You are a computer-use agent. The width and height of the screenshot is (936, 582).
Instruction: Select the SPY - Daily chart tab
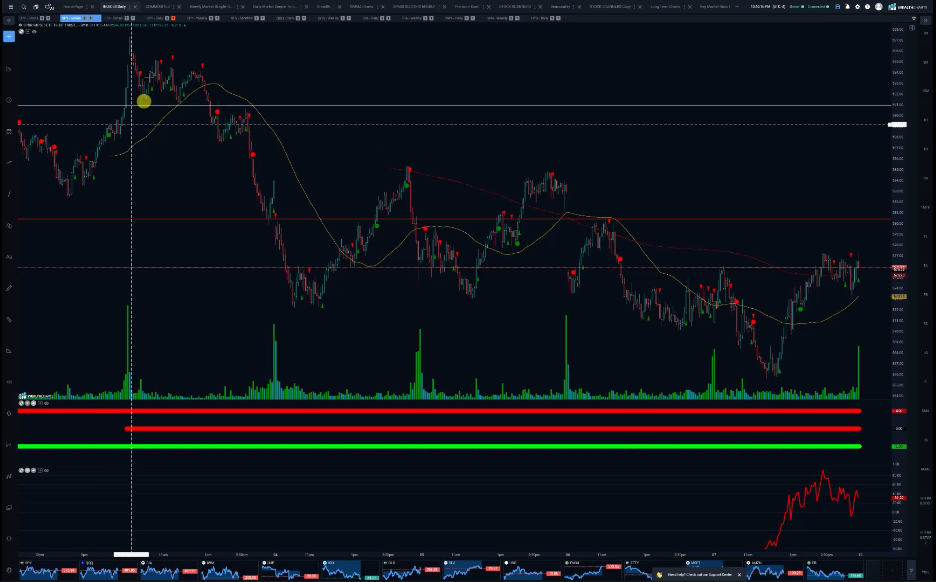pyautogui.click(x=155, y=18)
